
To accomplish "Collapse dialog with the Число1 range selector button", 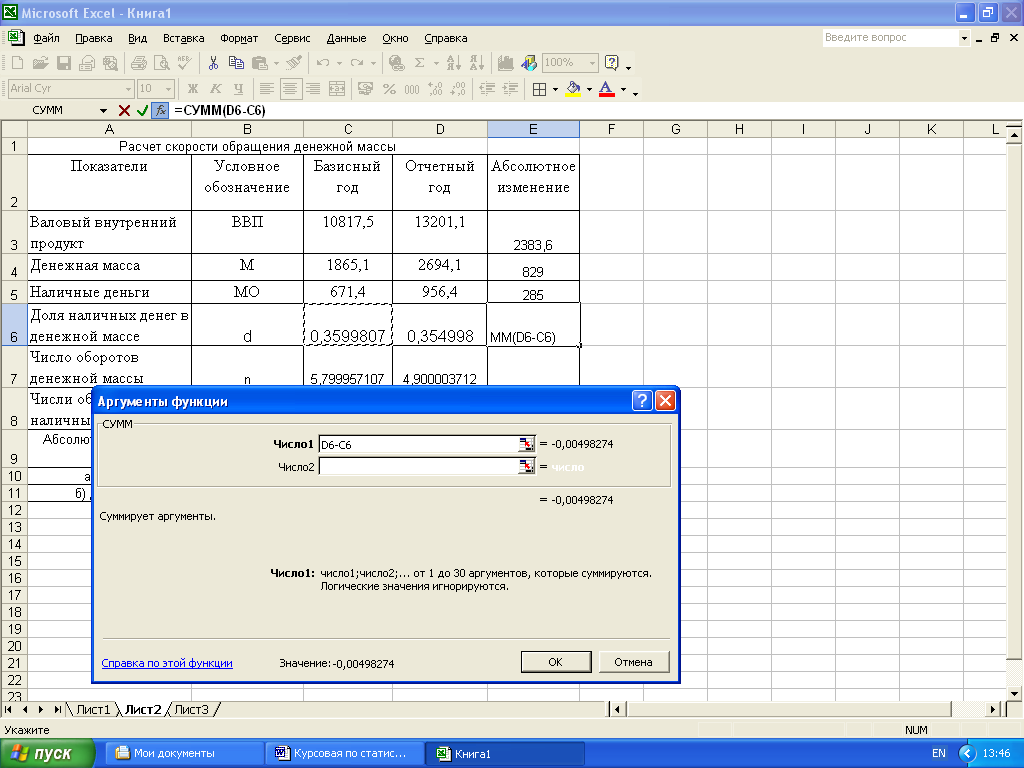I will 526,444.
